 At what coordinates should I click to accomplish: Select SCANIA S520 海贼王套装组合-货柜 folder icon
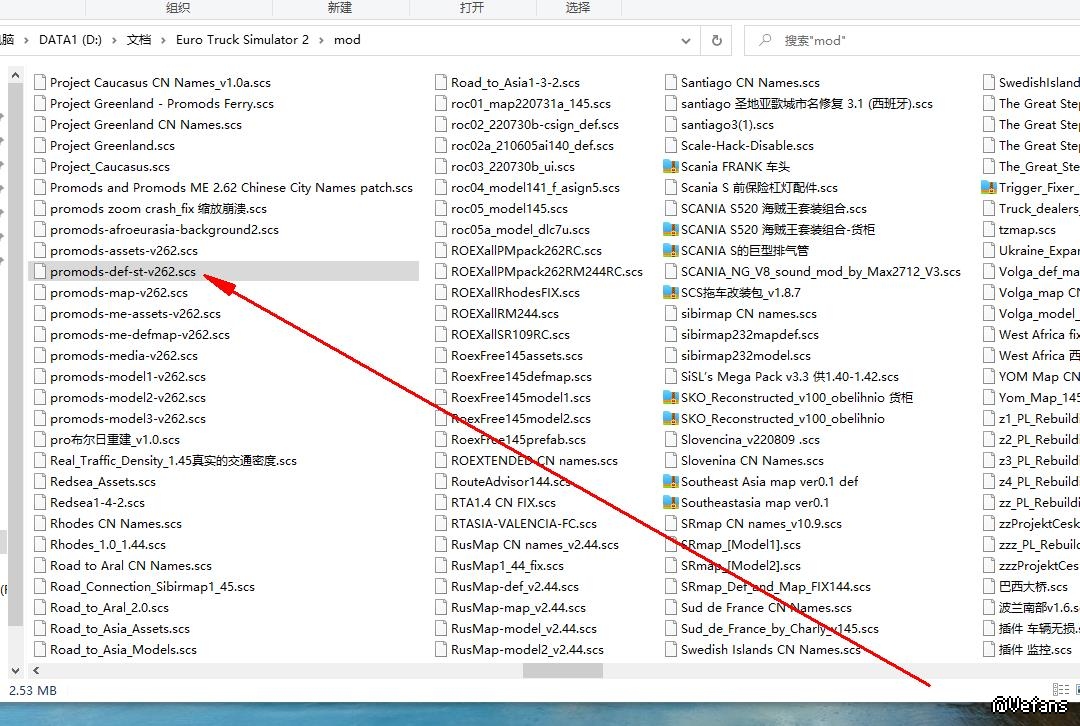coord(670,229)
